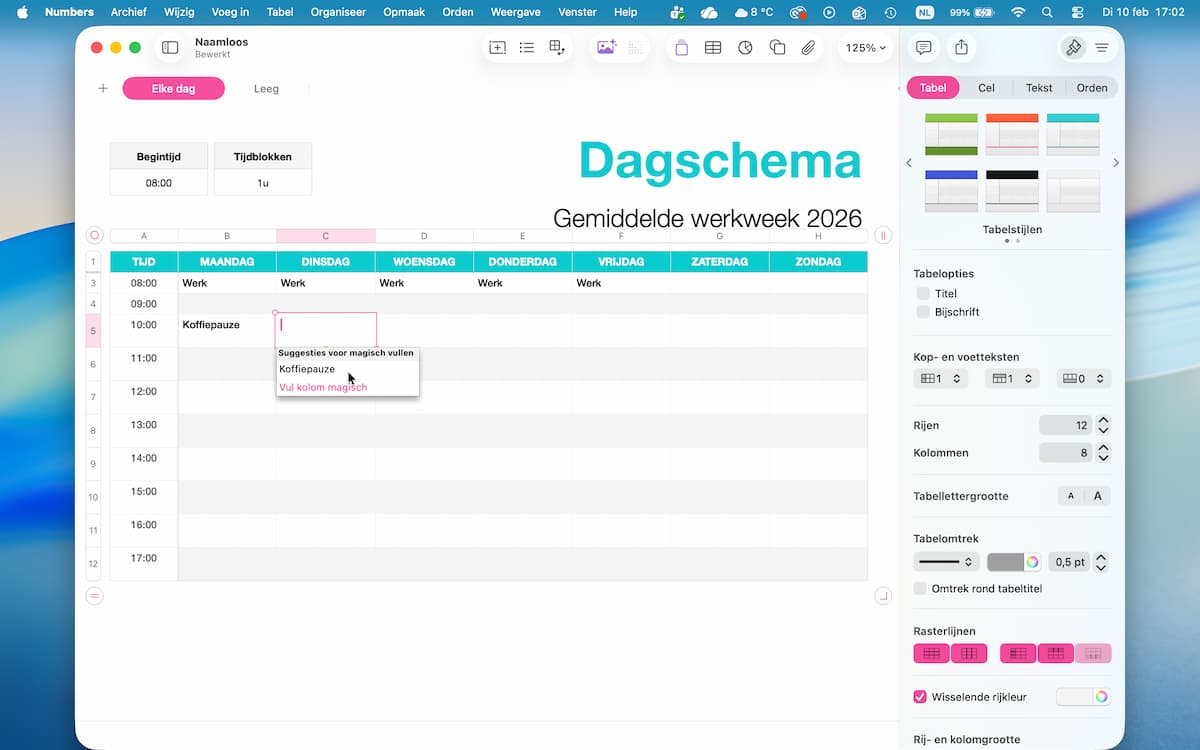Open the shapes insert icon

[x=777, y=48]
